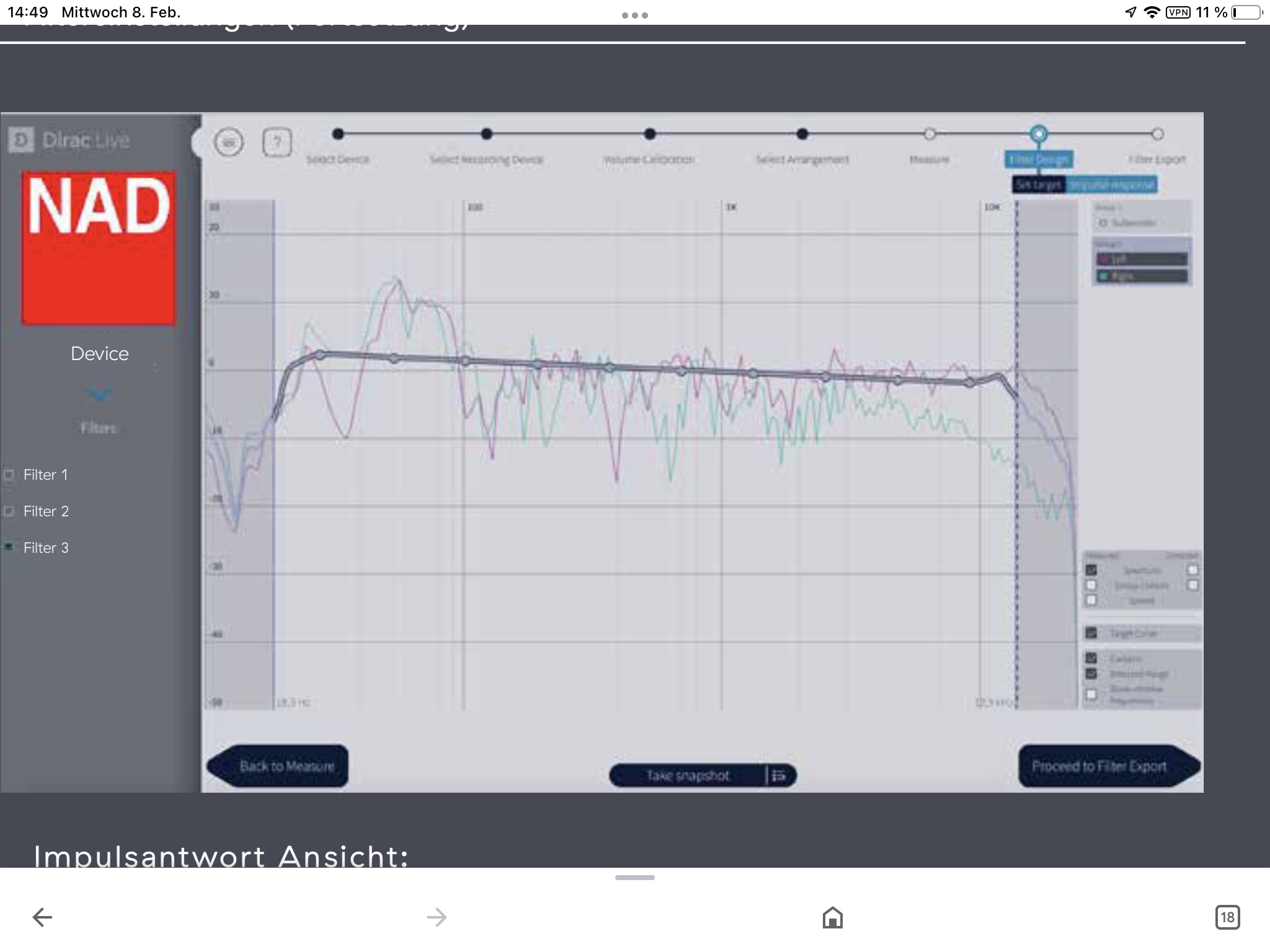Click the low-frequency curtain line at 18.3 Hz

(x=274, y=455)
